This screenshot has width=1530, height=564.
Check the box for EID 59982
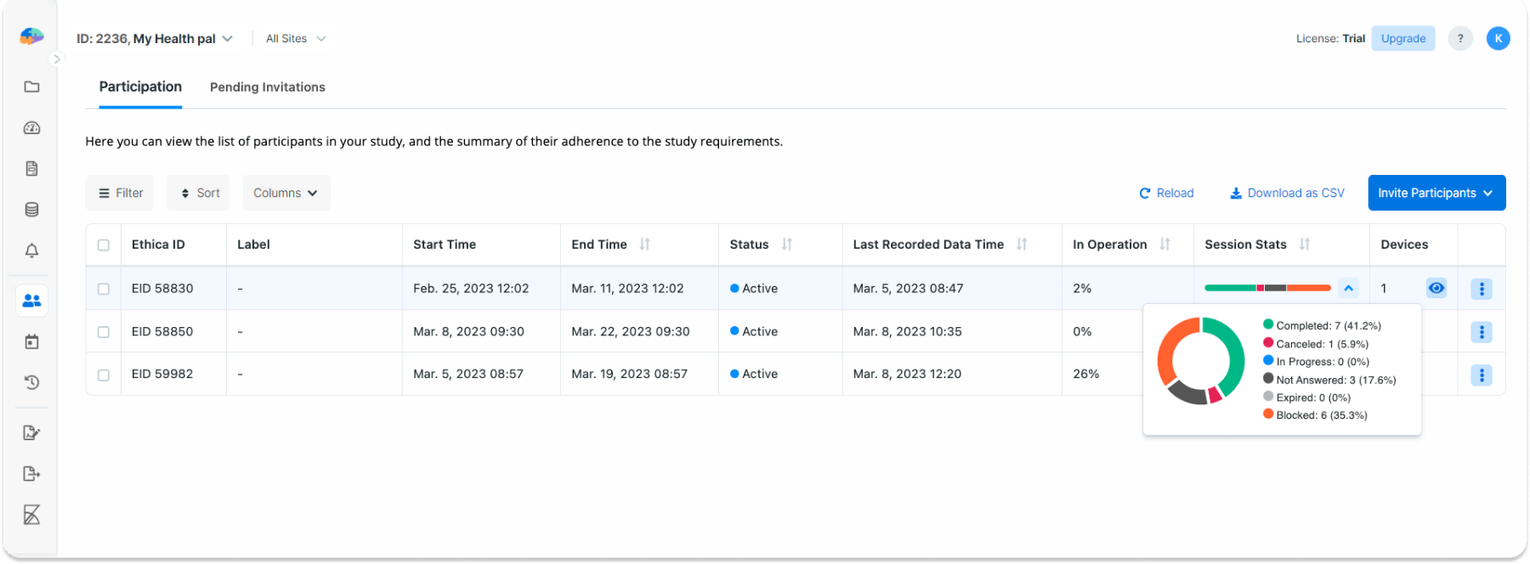pos(103,375)
